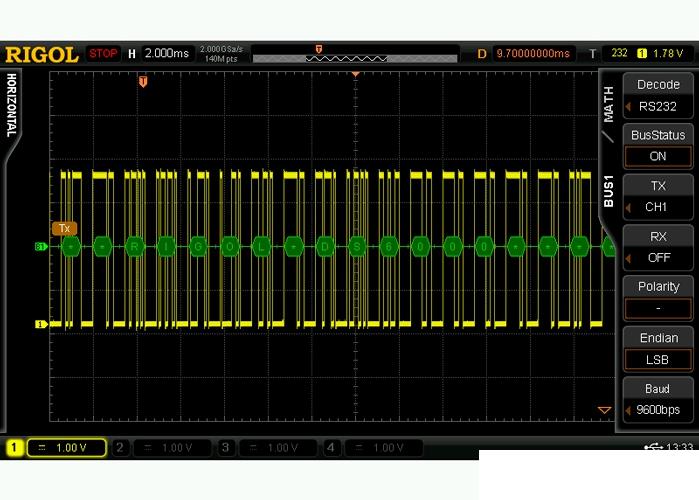
Task: Select the B1 bus marker on left edge
Action: pos(41,245)
